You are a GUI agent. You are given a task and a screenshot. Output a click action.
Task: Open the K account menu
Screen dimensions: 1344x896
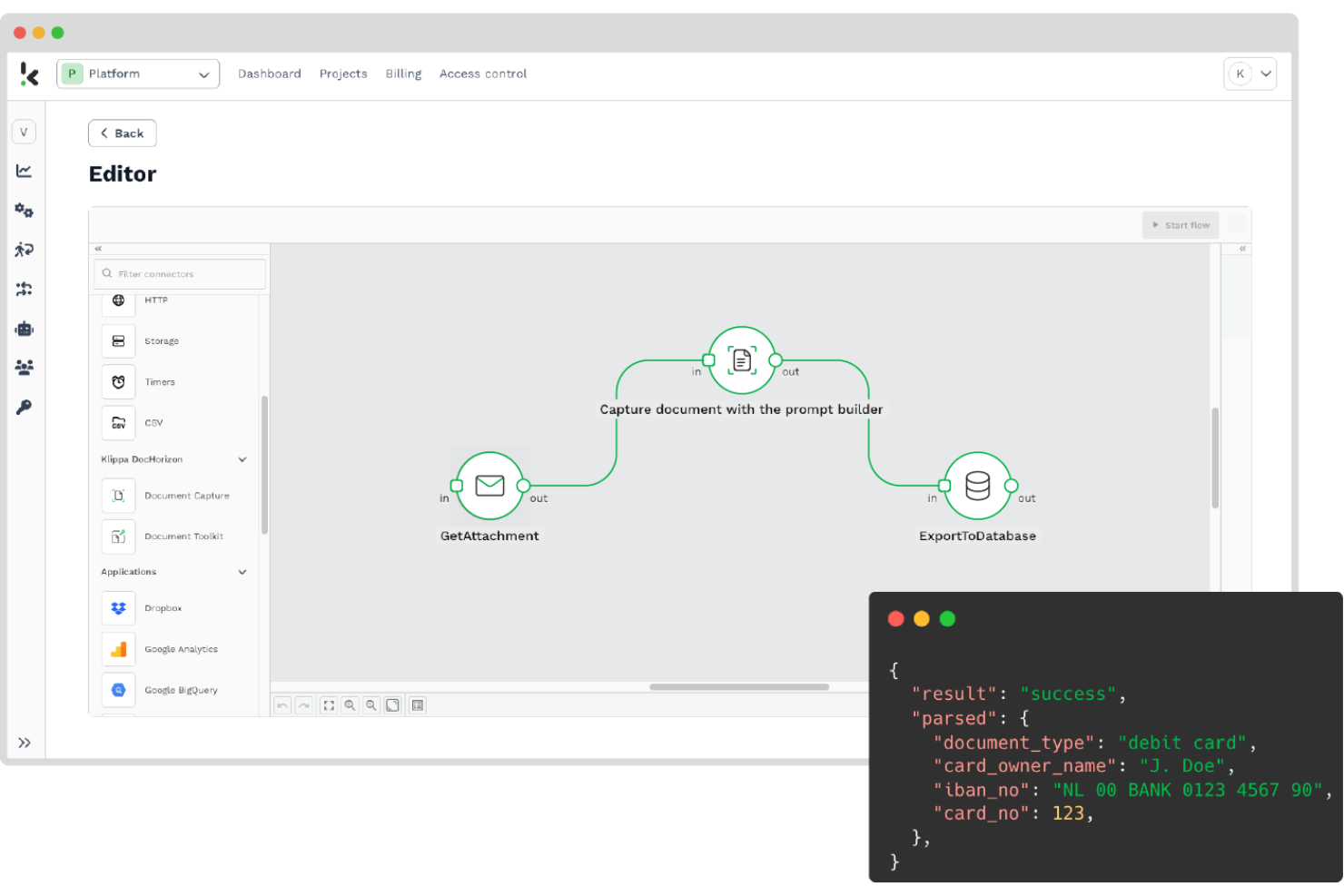coord(1250,74)
